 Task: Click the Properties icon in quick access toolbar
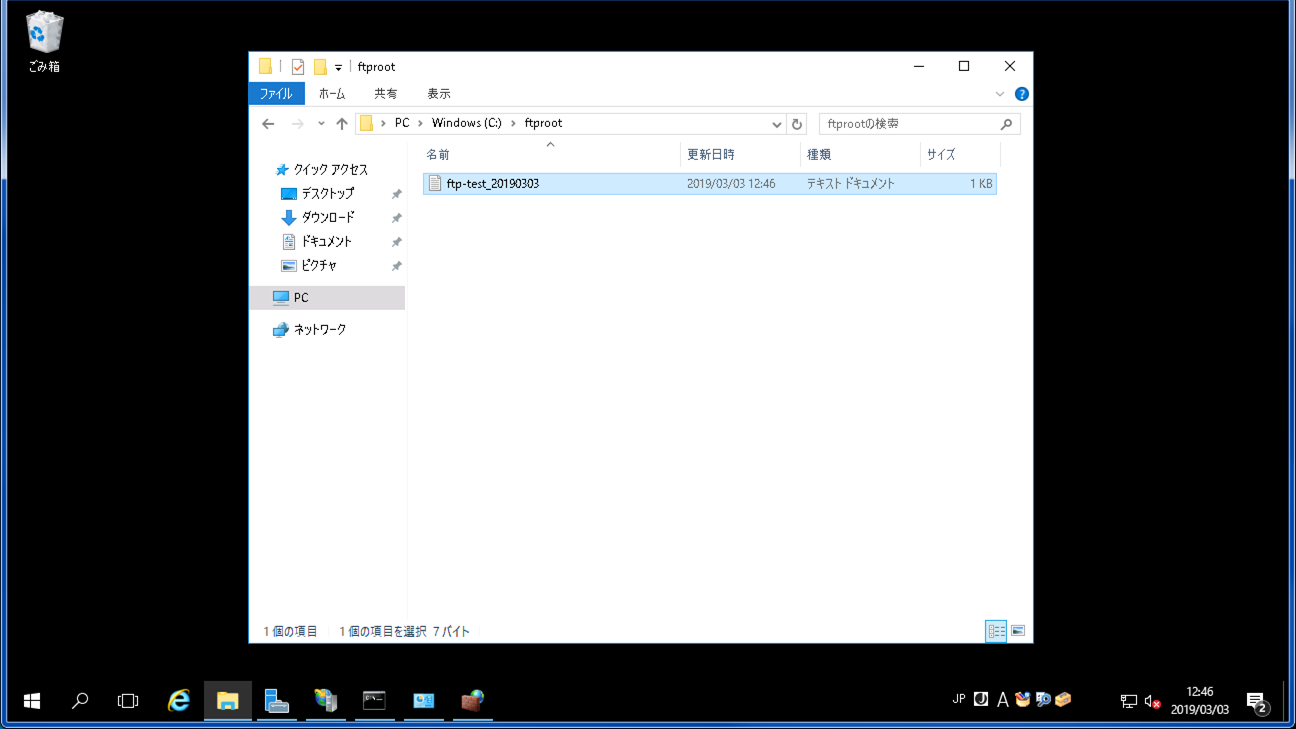pyautogui.click(x=298, y=67)
